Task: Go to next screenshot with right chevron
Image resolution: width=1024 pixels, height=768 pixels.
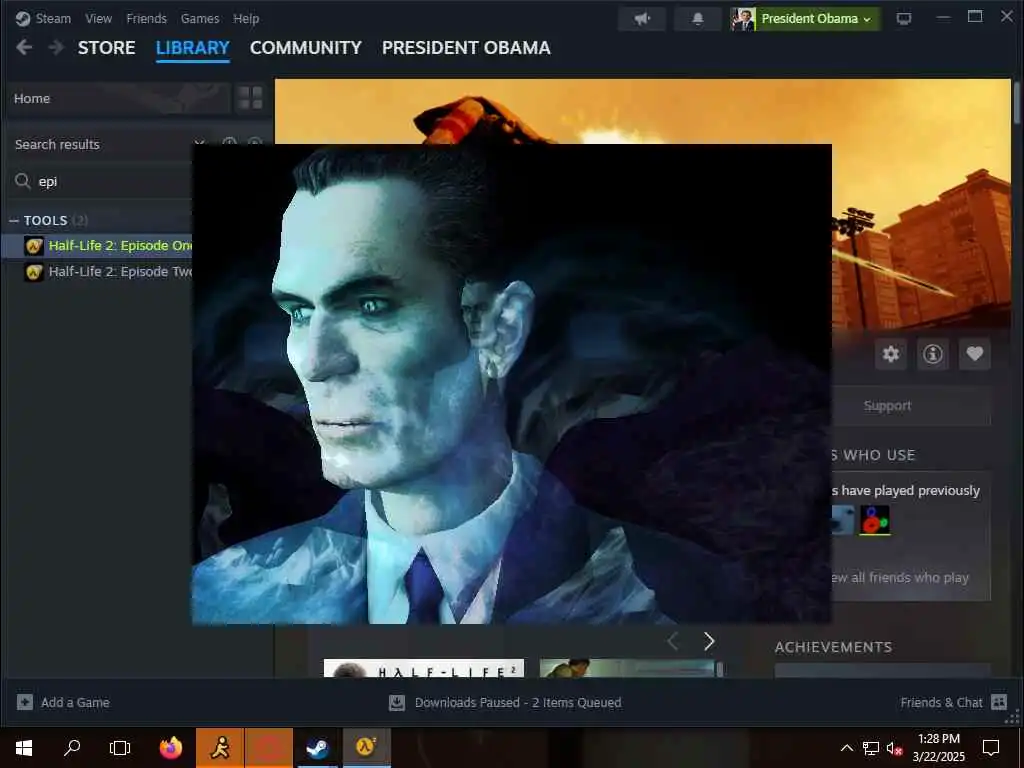Action: point(709,641)
